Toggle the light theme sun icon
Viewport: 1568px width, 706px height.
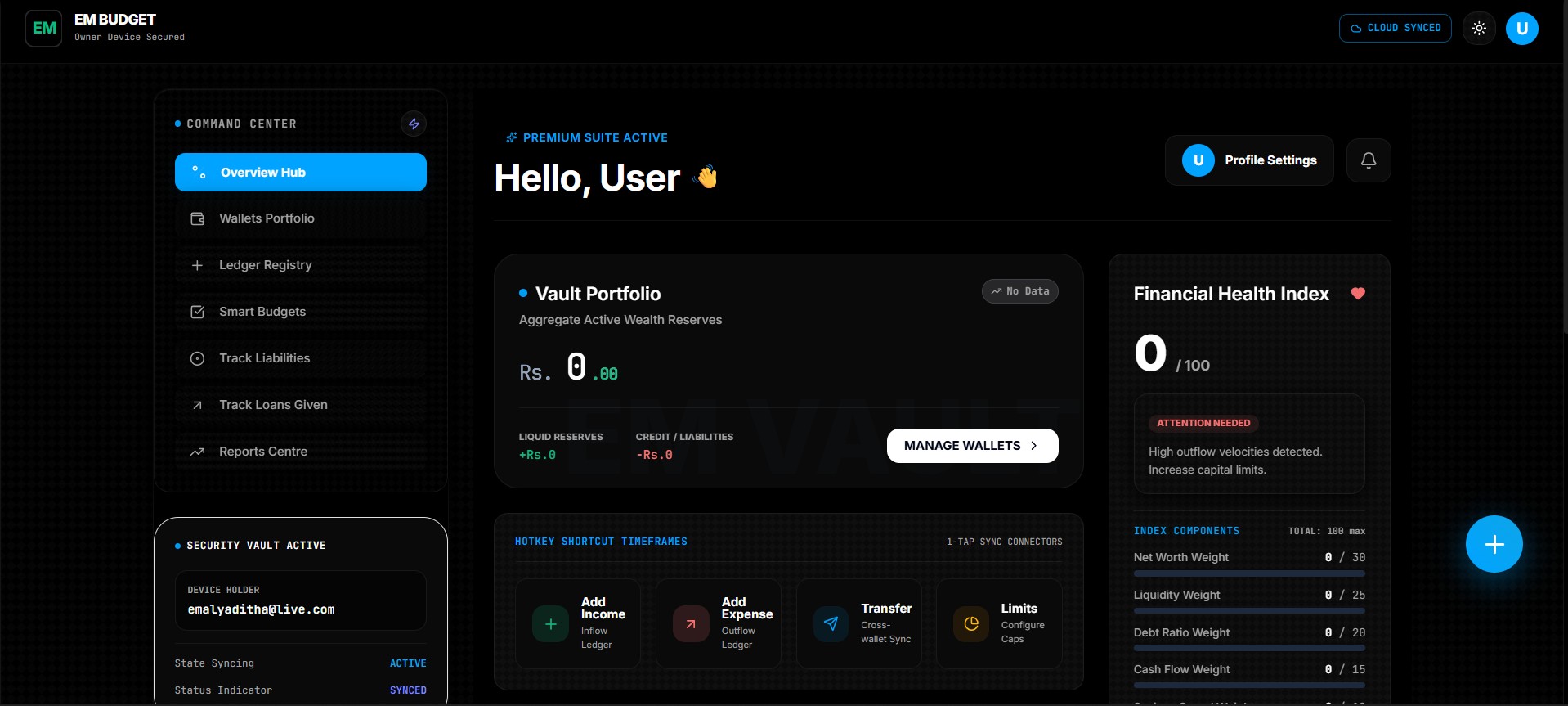click(1479, 28)
